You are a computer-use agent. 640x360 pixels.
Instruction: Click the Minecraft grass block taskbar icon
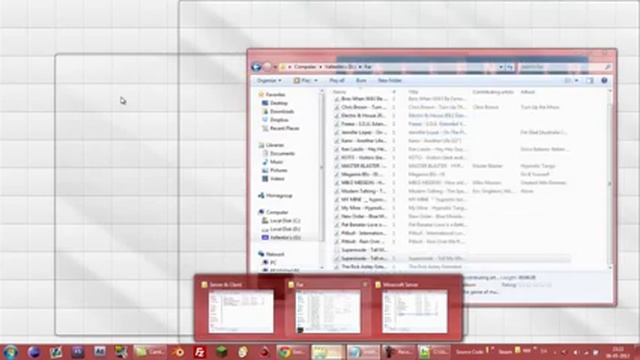click(x=221, y=352)
